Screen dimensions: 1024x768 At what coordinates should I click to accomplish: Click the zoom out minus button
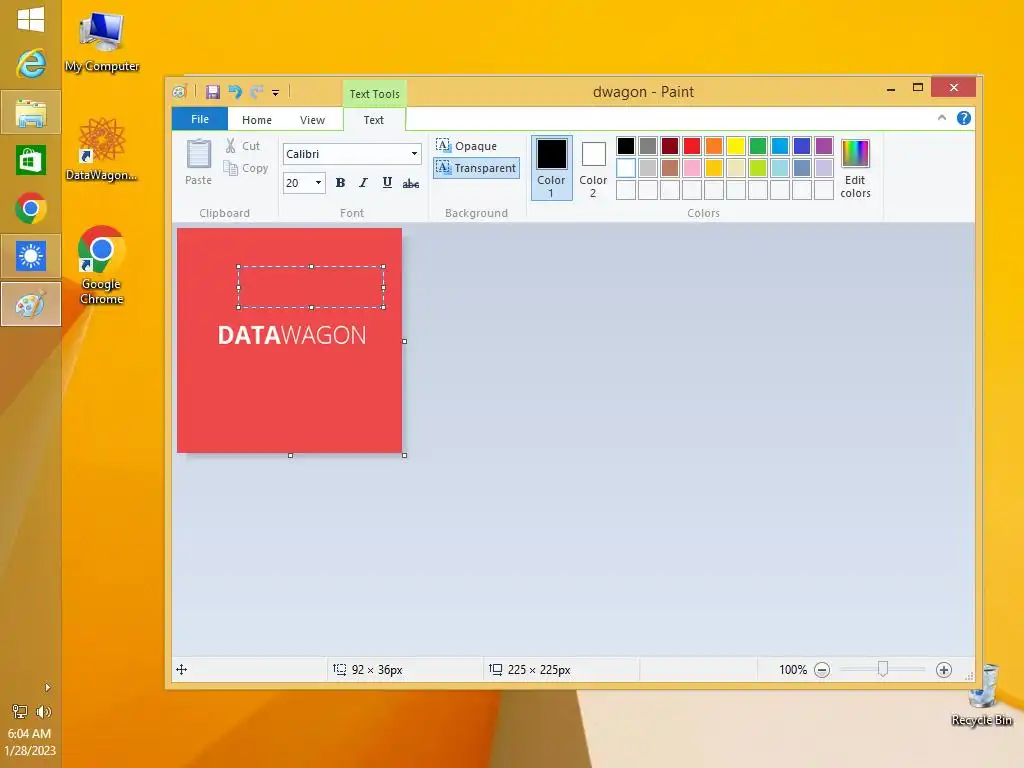822,670
